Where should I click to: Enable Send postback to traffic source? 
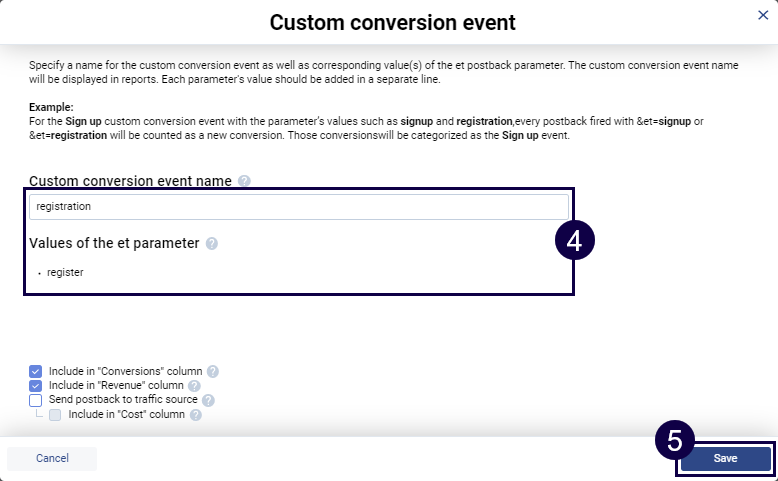pos(36,400)
